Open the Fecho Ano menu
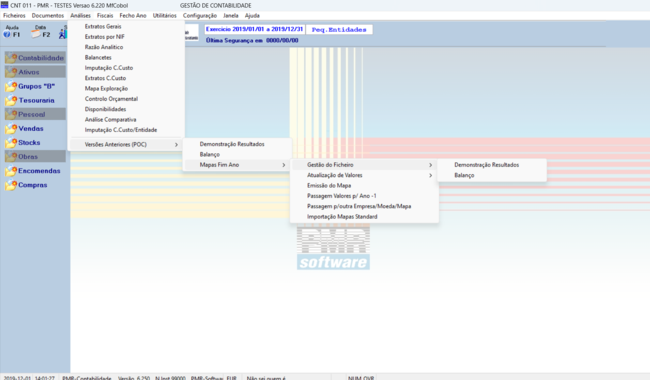Image resolution: width=650 pixels, height=380 pixels. 133,15
